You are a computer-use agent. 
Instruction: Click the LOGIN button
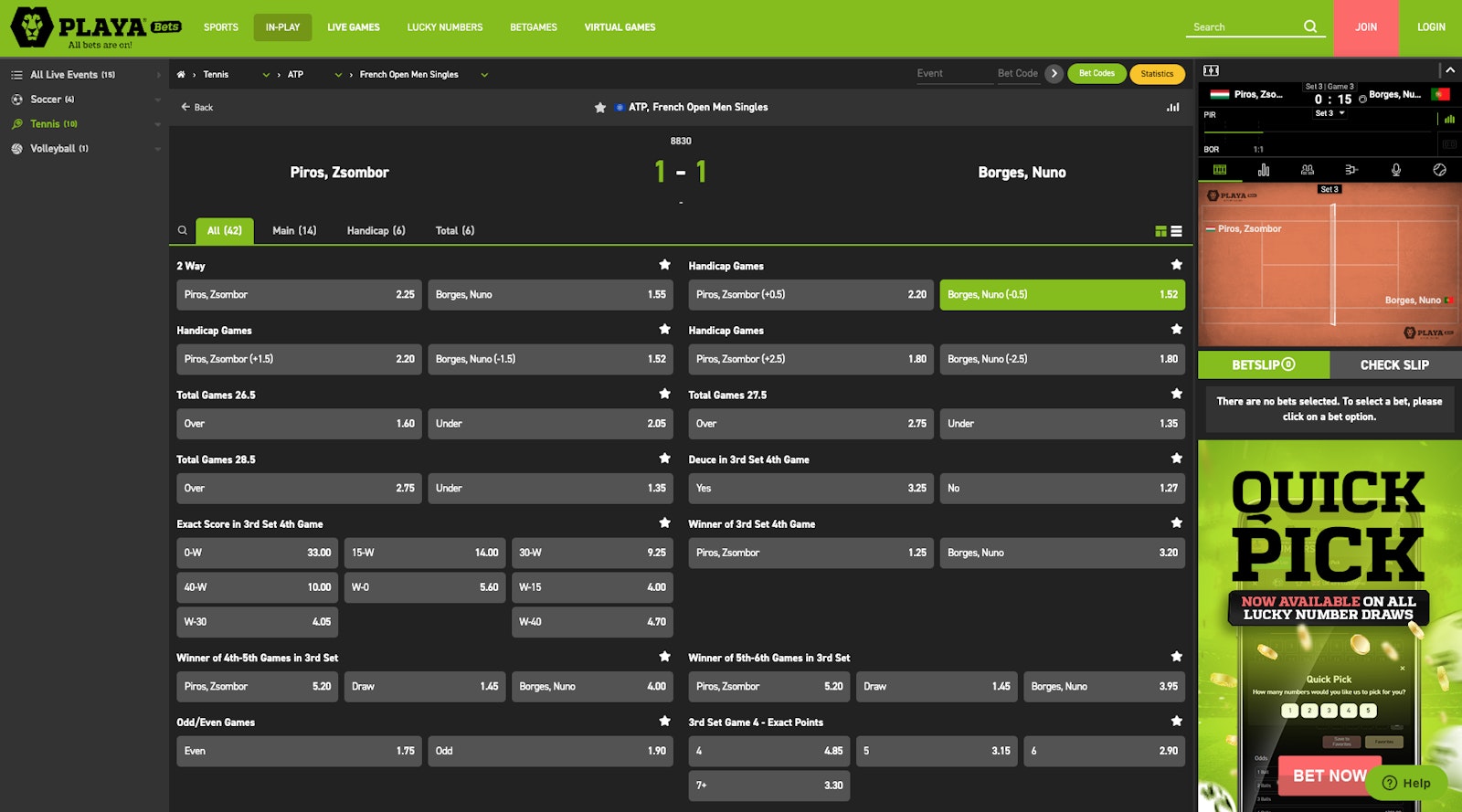[x=1431, y=27]
